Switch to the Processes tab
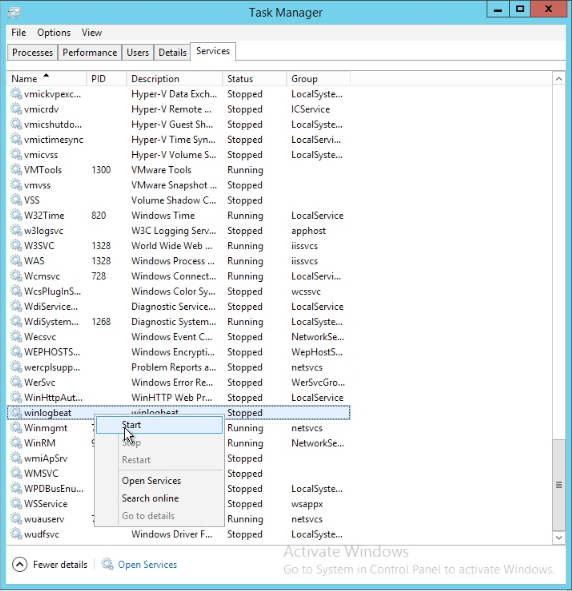This screenshot has width=572, height=591. coord(32,52)
